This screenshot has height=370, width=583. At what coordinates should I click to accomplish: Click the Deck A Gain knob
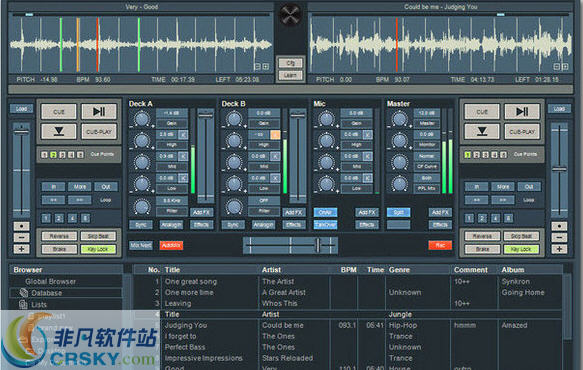tap(142, 119)
